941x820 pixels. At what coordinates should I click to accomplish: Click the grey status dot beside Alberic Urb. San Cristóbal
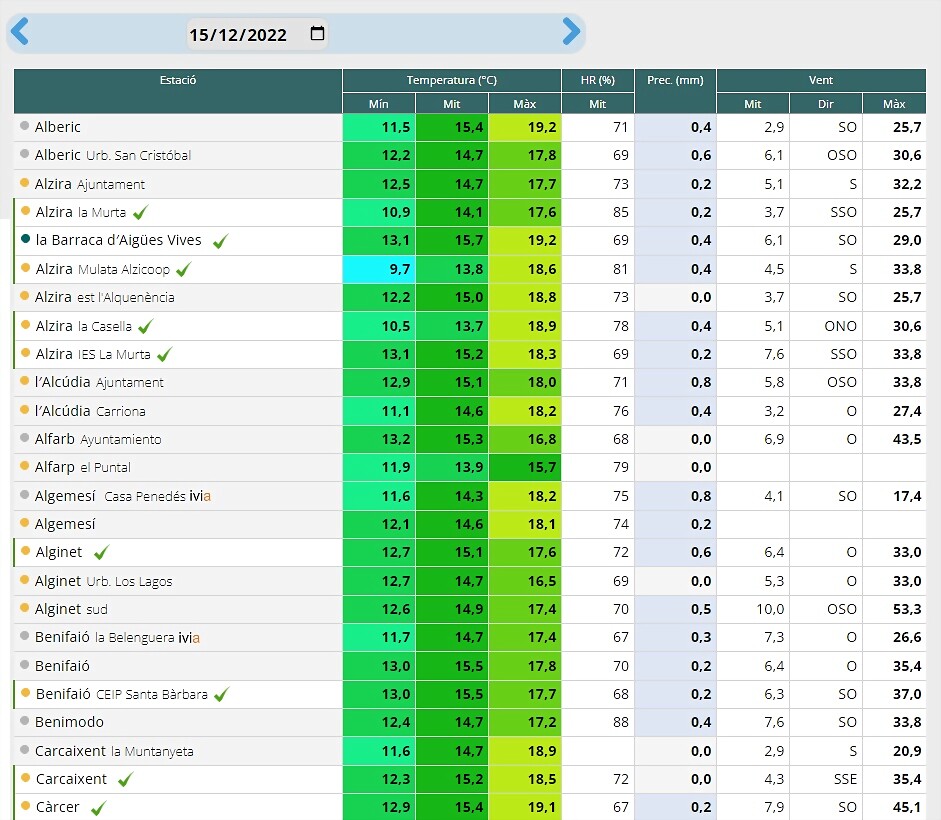tap(25, 154)
